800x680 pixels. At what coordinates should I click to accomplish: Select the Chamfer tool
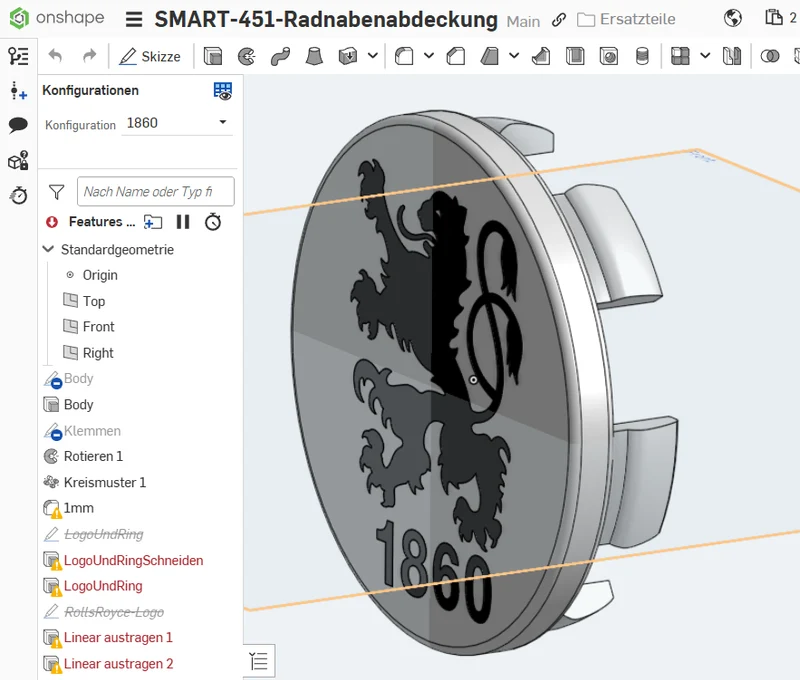[456, 56]
